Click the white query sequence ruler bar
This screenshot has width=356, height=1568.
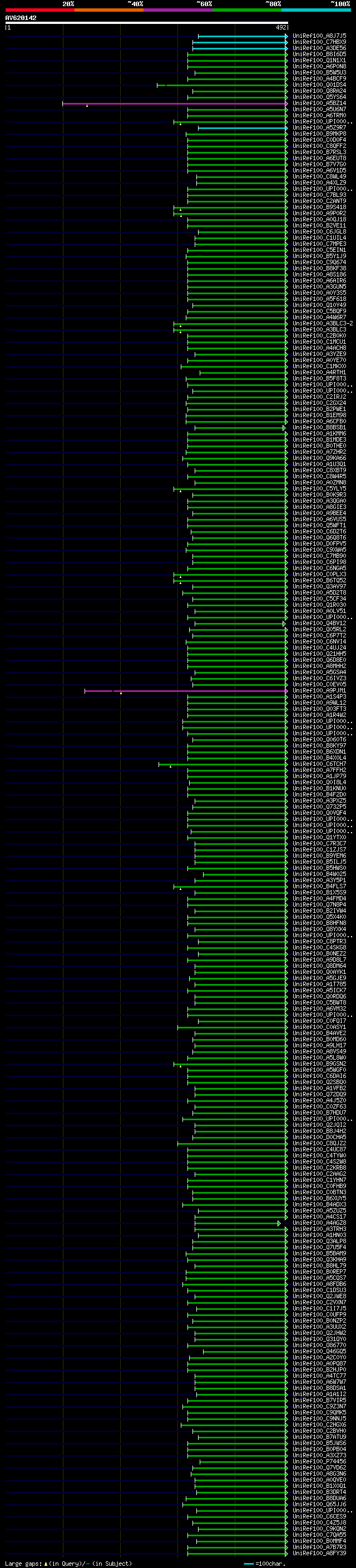pos(147,23)
